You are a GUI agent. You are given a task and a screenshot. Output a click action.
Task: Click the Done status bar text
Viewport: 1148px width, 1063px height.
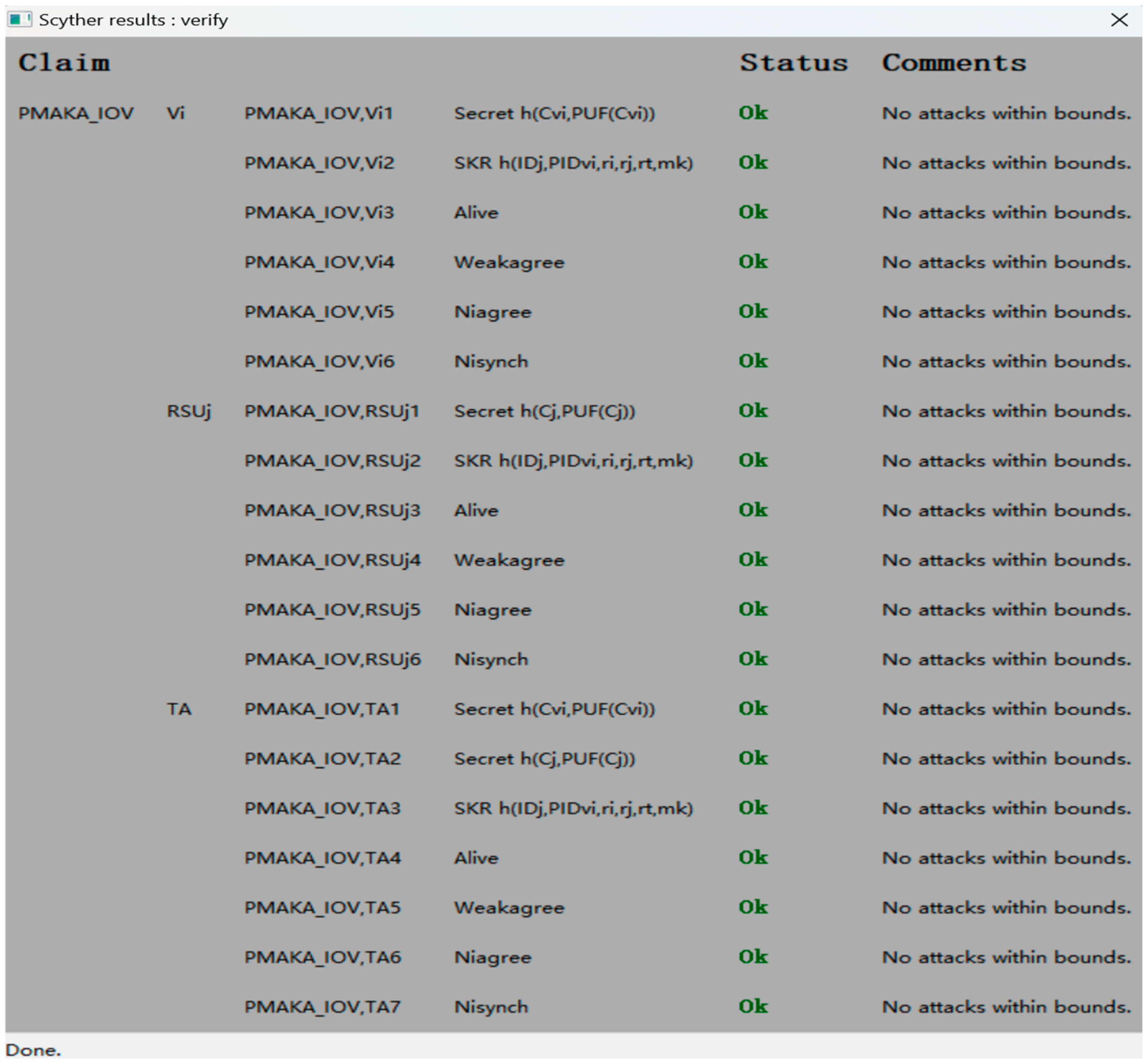point(33,1050)
